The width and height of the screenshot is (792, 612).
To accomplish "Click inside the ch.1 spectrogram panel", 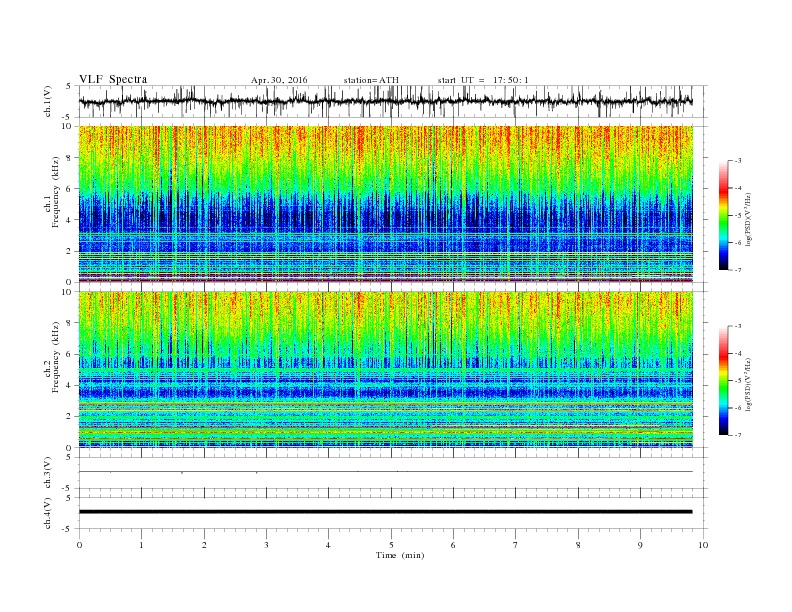I will pyautogui.click(x=386, y=204).
